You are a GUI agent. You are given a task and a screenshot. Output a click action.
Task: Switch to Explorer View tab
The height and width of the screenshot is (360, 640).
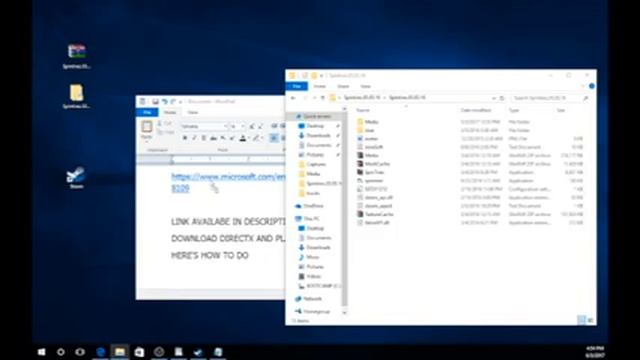click(x=365, y=87)
